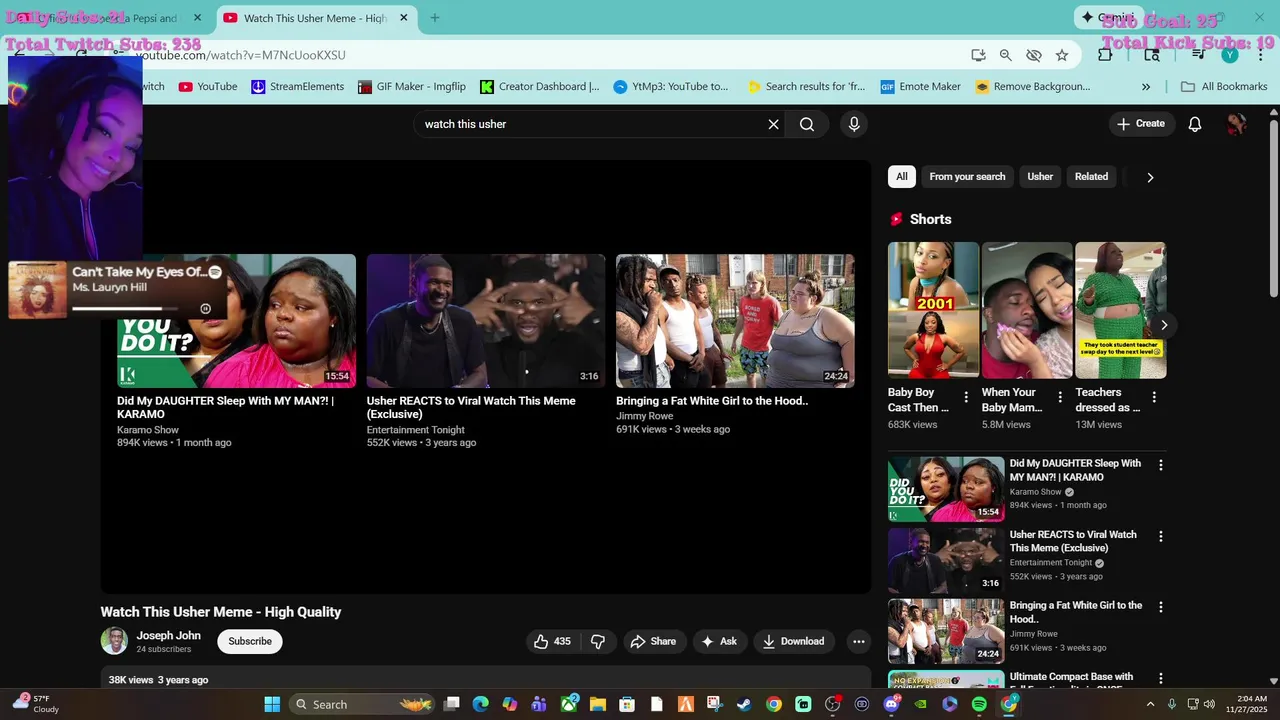This screenshot has height=720, width=1280.
Task: Click the Ask button
Action: tap(719, 642)
